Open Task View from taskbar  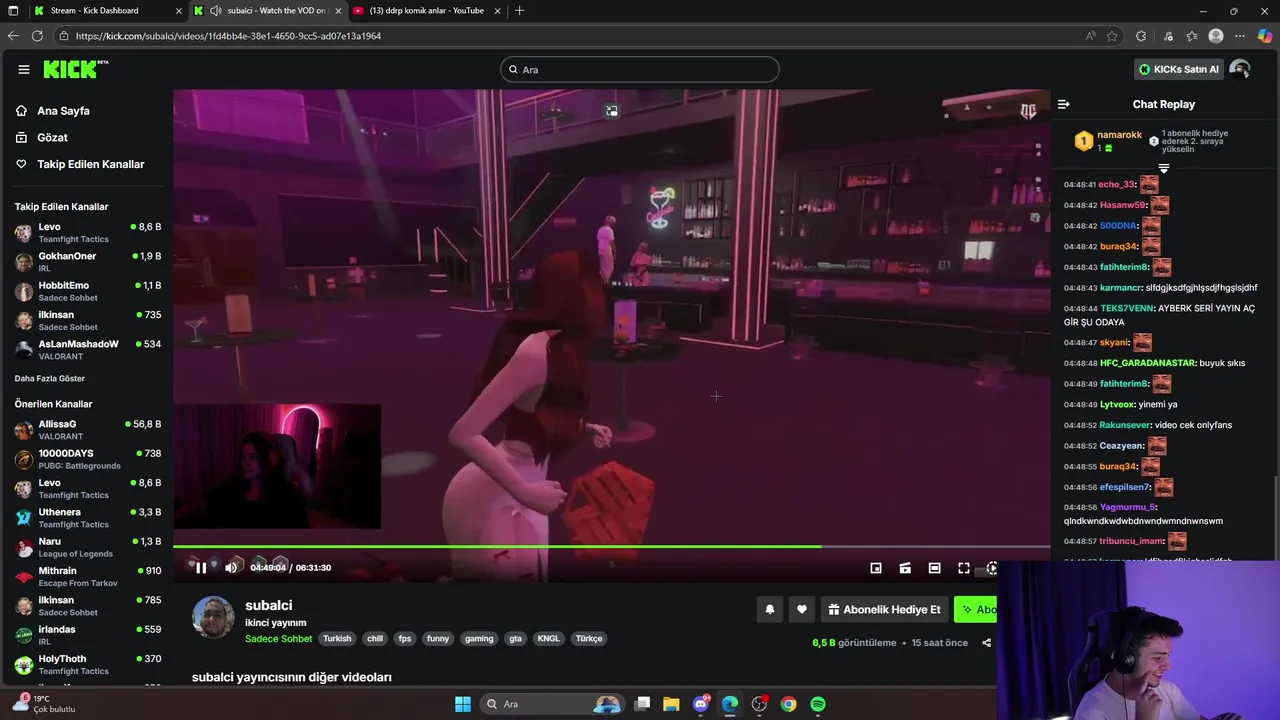tap(643, 704)
